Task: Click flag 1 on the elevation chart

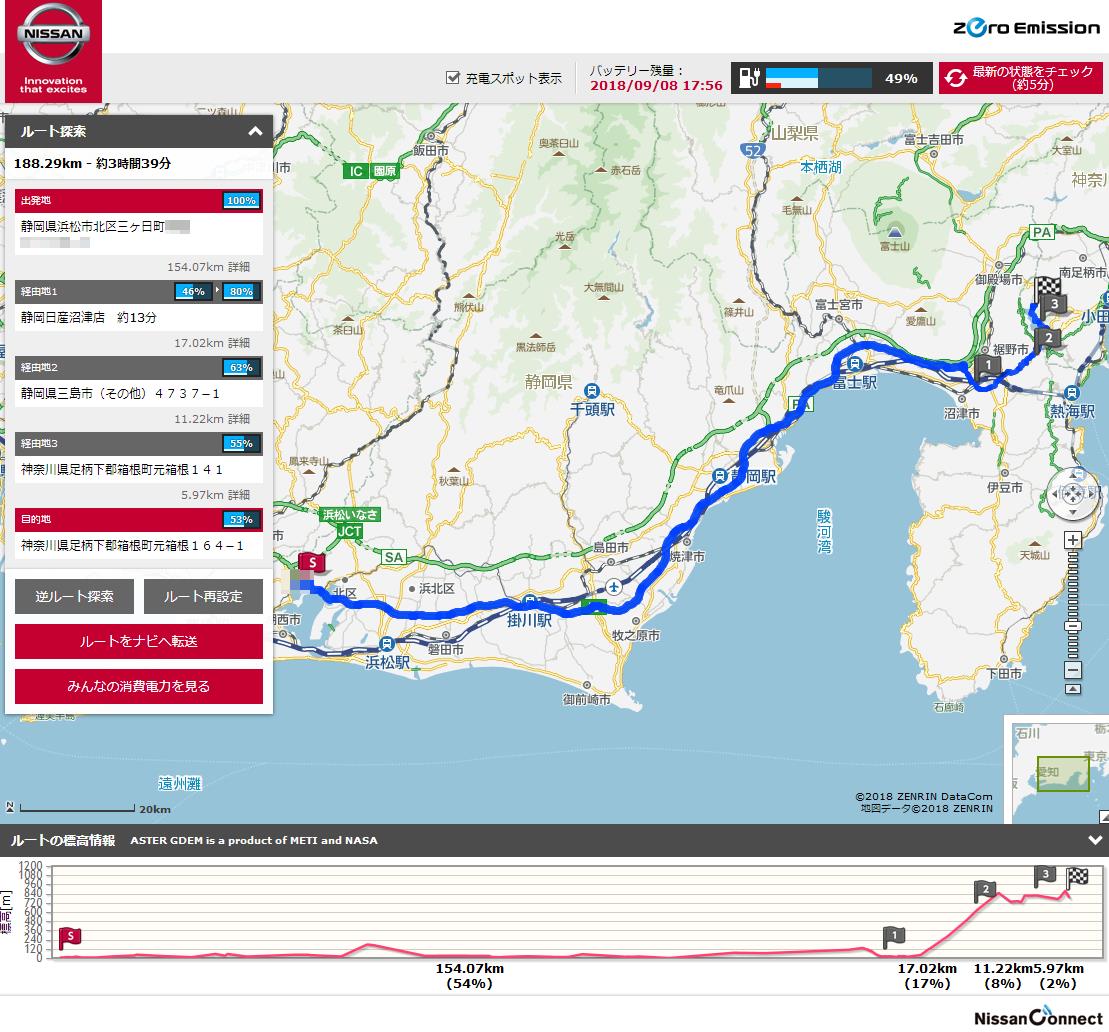Action: point(894,937)
